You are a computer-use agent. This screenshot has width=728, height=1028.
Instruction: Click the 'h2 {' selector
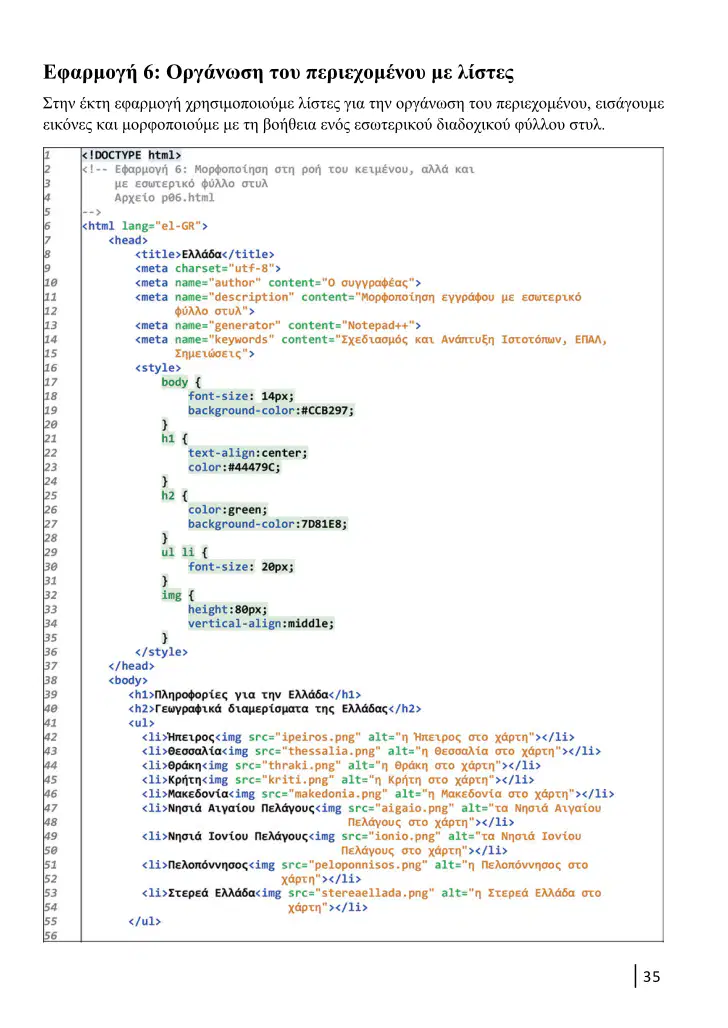(x=174, y=496)
